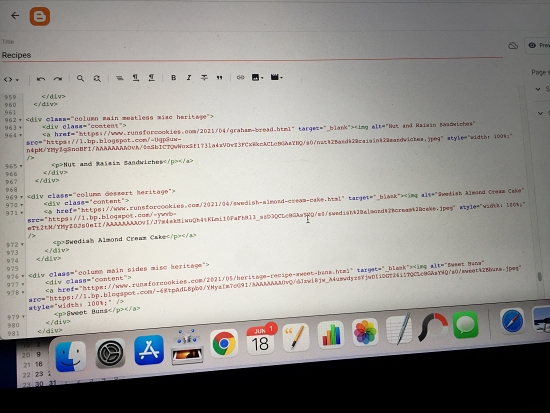Set right-to-left paragraph direction

pyautogui.click(x=152, y=77)
